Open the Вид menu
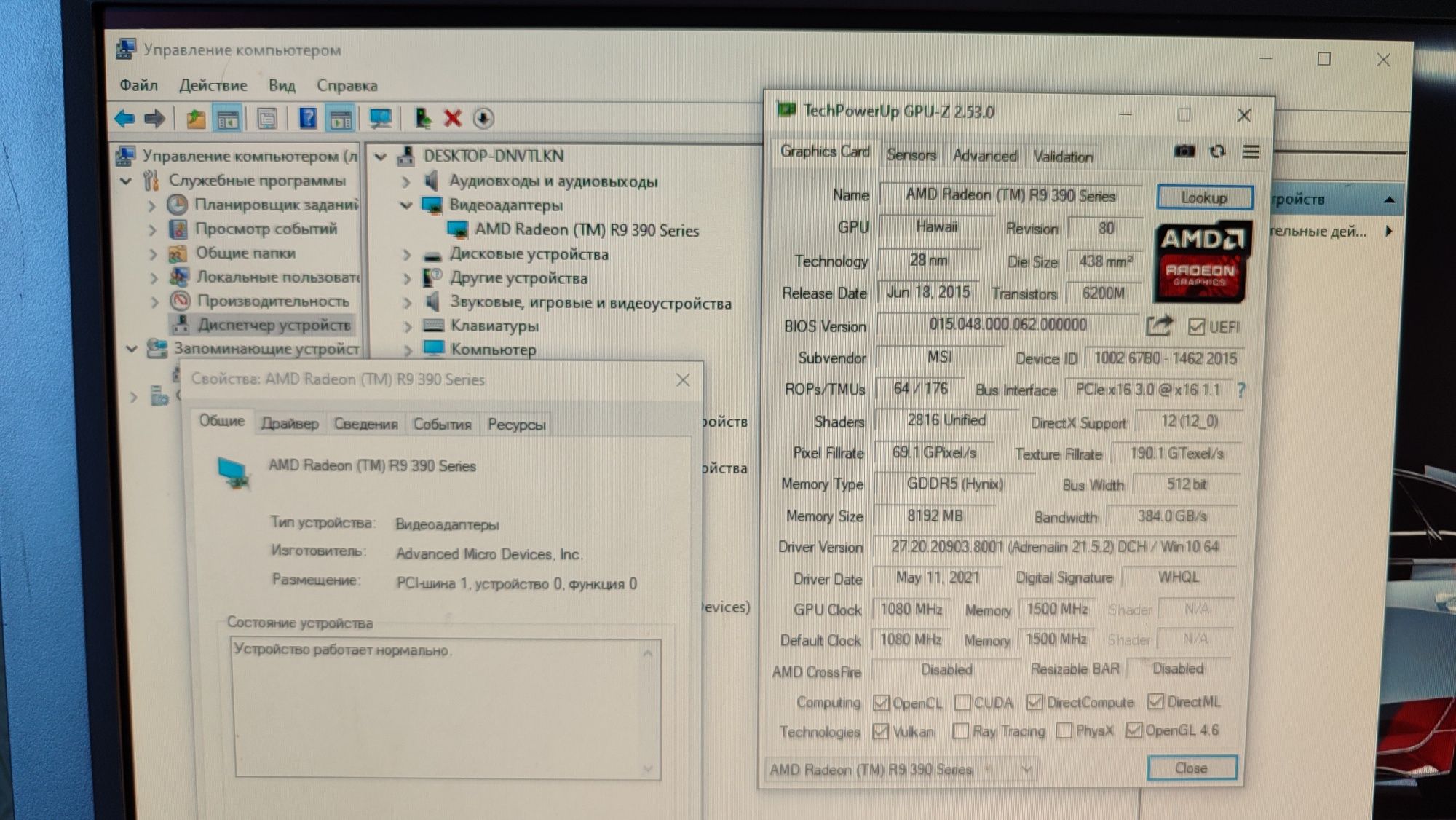 [x=282, y=86]
